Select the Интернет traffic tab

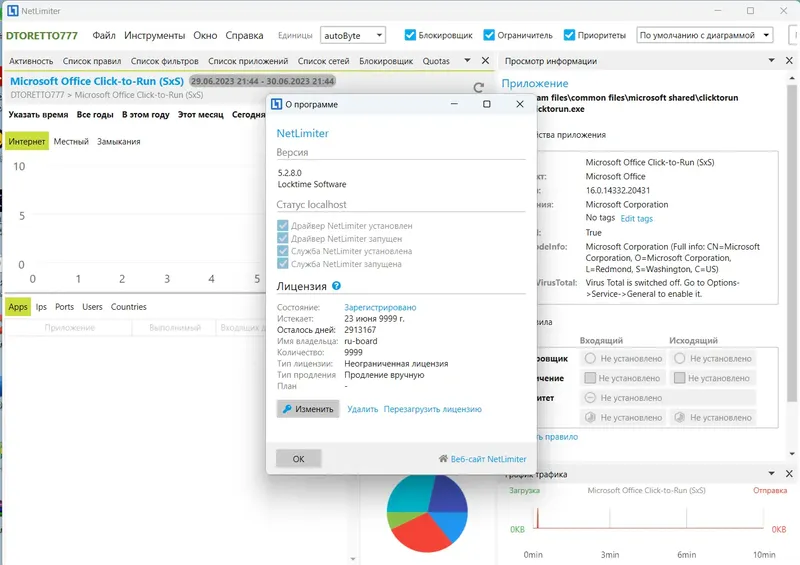click(27, 141)
